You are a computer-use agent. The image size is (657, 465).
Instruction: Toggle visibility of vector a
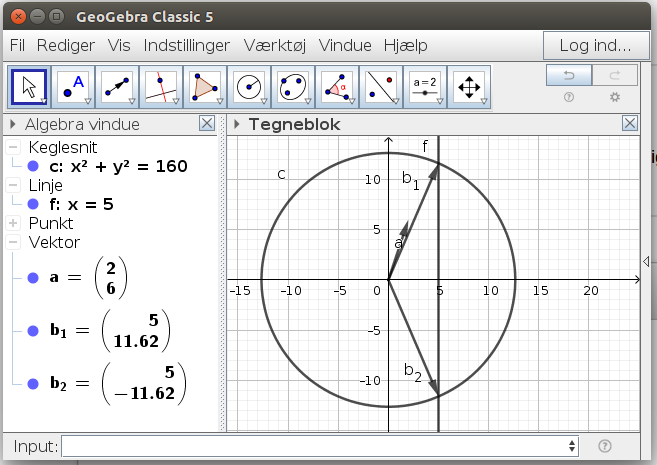pos(33,278)
